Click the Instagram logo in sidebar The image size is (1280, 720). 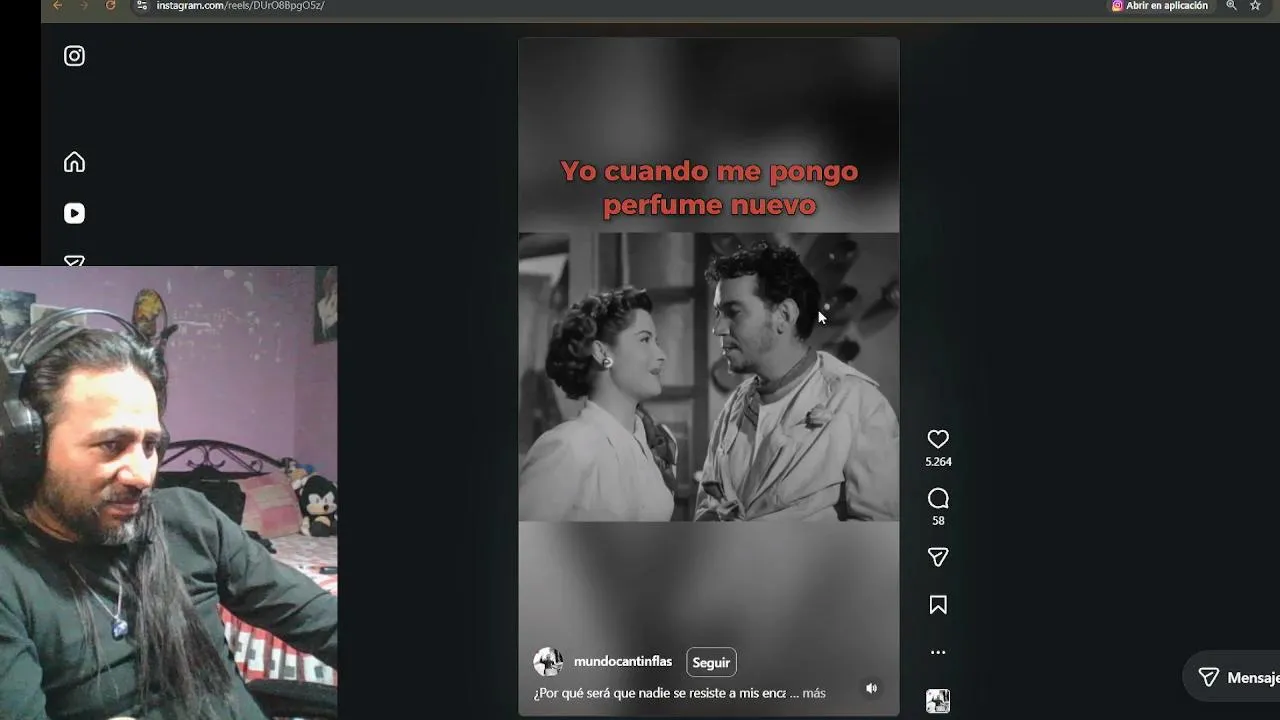coord(74,56)
